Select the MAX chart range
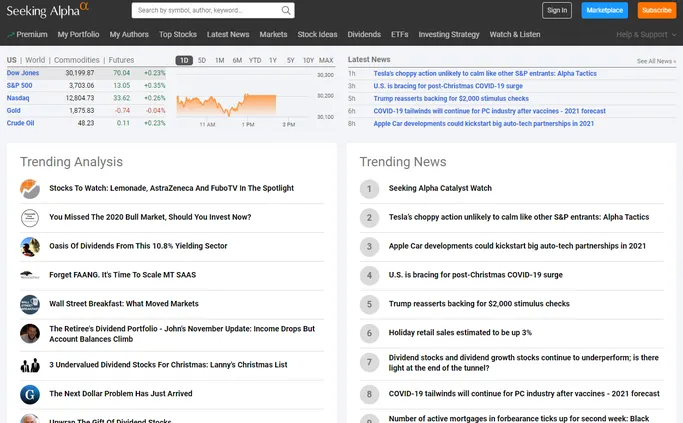 pyautogui.click(x=326, y=60)
